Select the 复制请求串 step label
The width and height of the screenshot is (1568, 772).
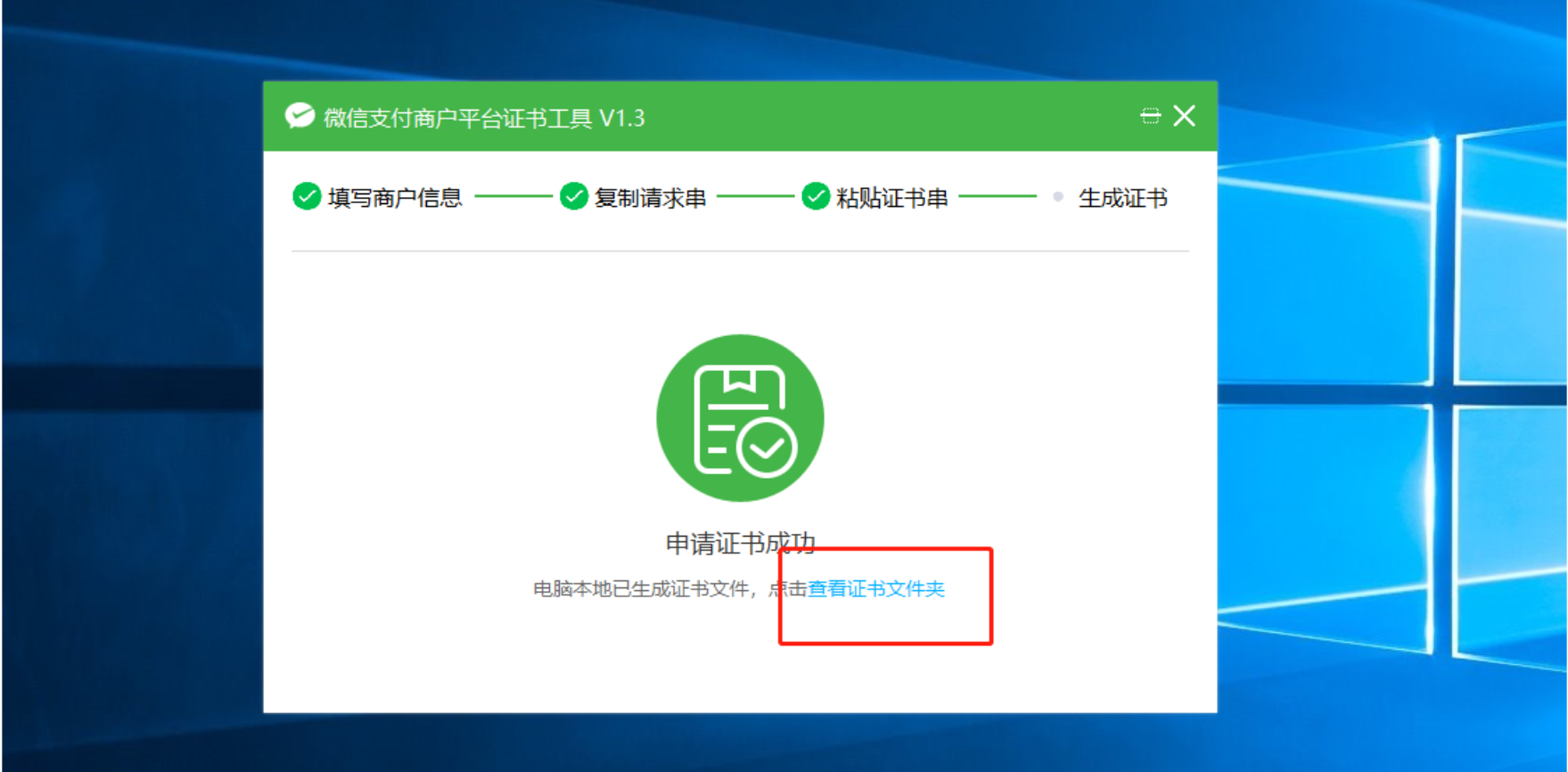click(651, 197)
